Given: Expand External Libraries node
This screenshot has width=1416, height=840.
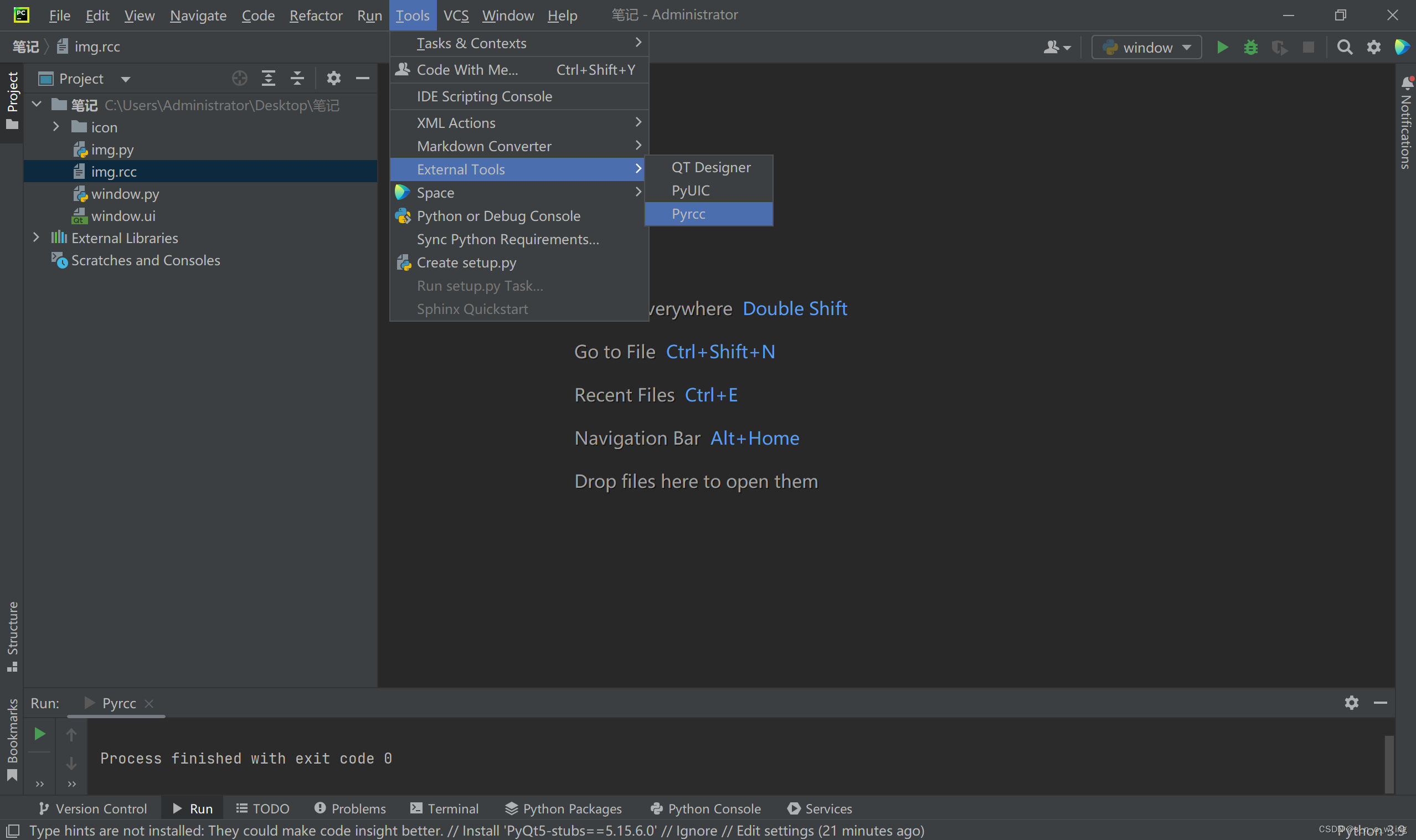Looking at the screenshot, I should click(36, 238).
